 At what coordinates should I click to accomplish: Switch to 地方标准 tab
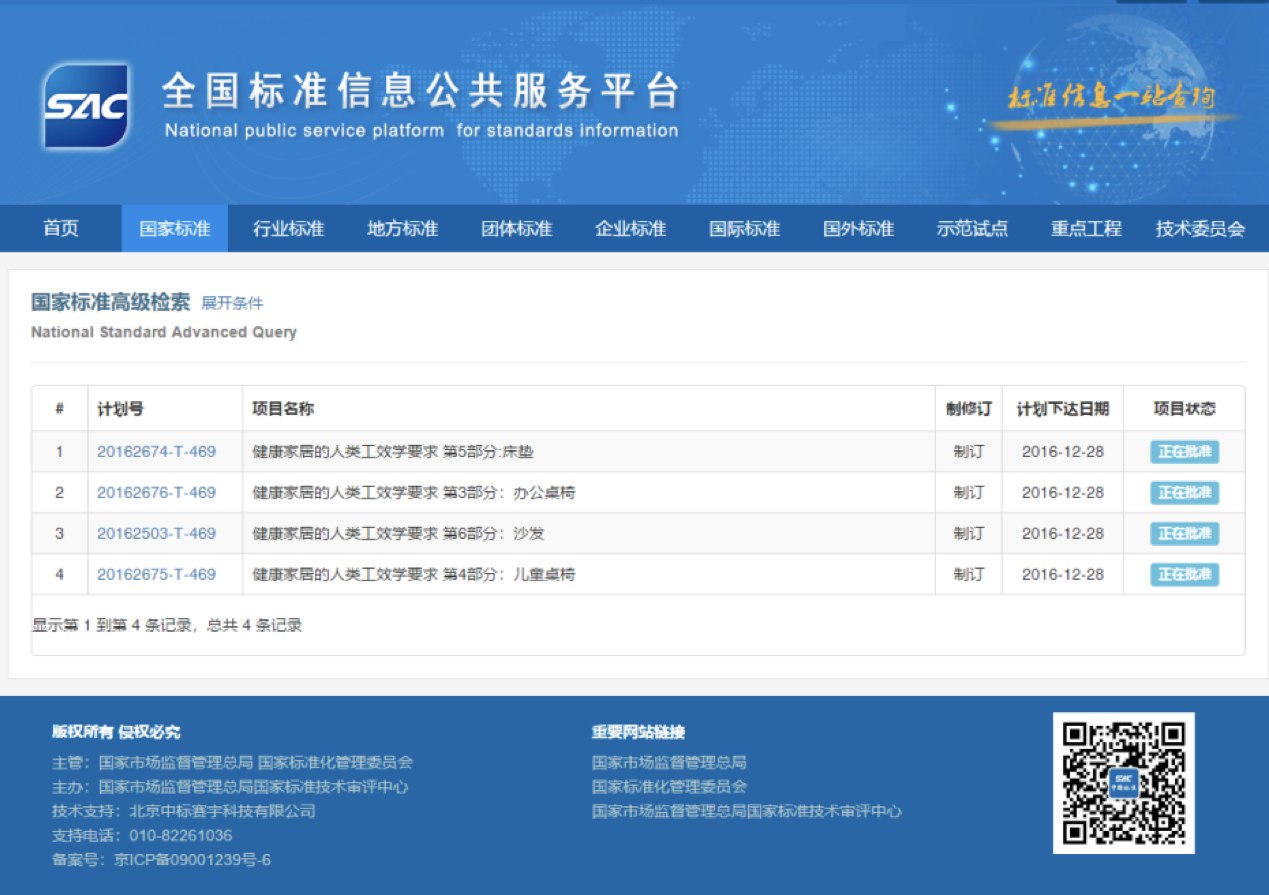pos(403,229)
